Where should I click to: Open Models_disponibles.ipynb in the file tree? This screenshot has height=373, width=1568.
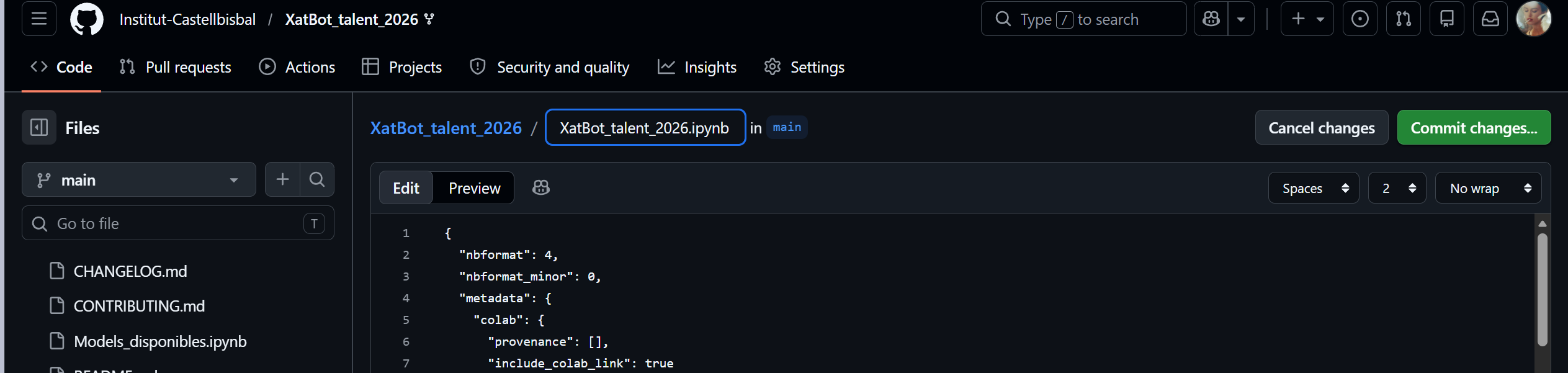tap(160, 341)
